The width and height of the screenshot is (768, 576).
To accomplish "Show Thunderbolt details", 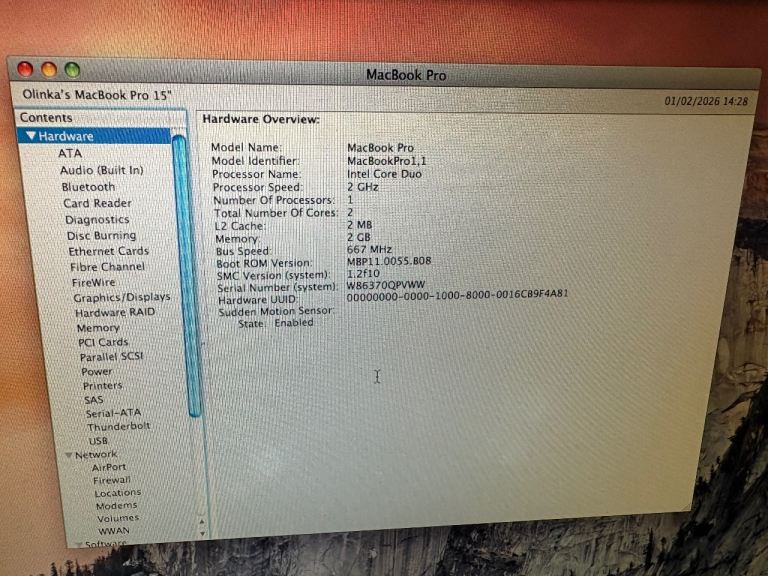I will 118,427.
